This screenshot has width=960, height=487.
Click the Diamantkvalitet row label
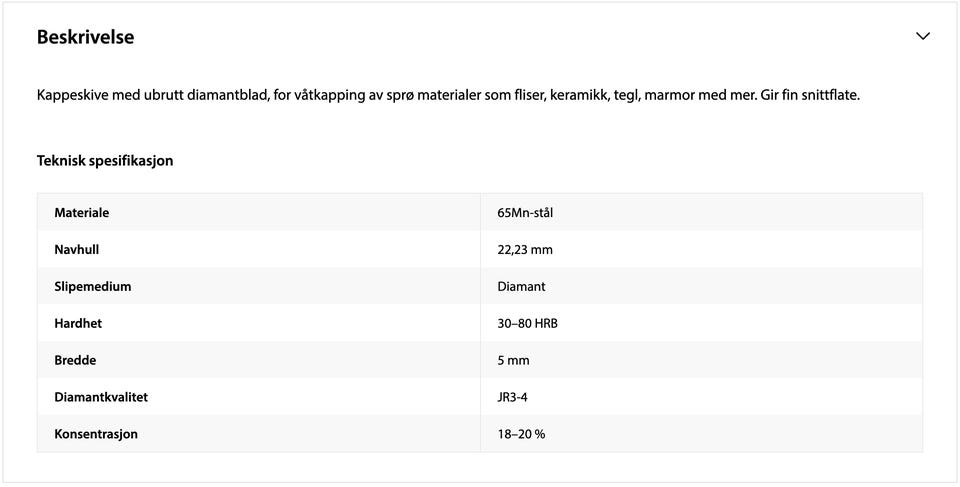coord(101,396)
